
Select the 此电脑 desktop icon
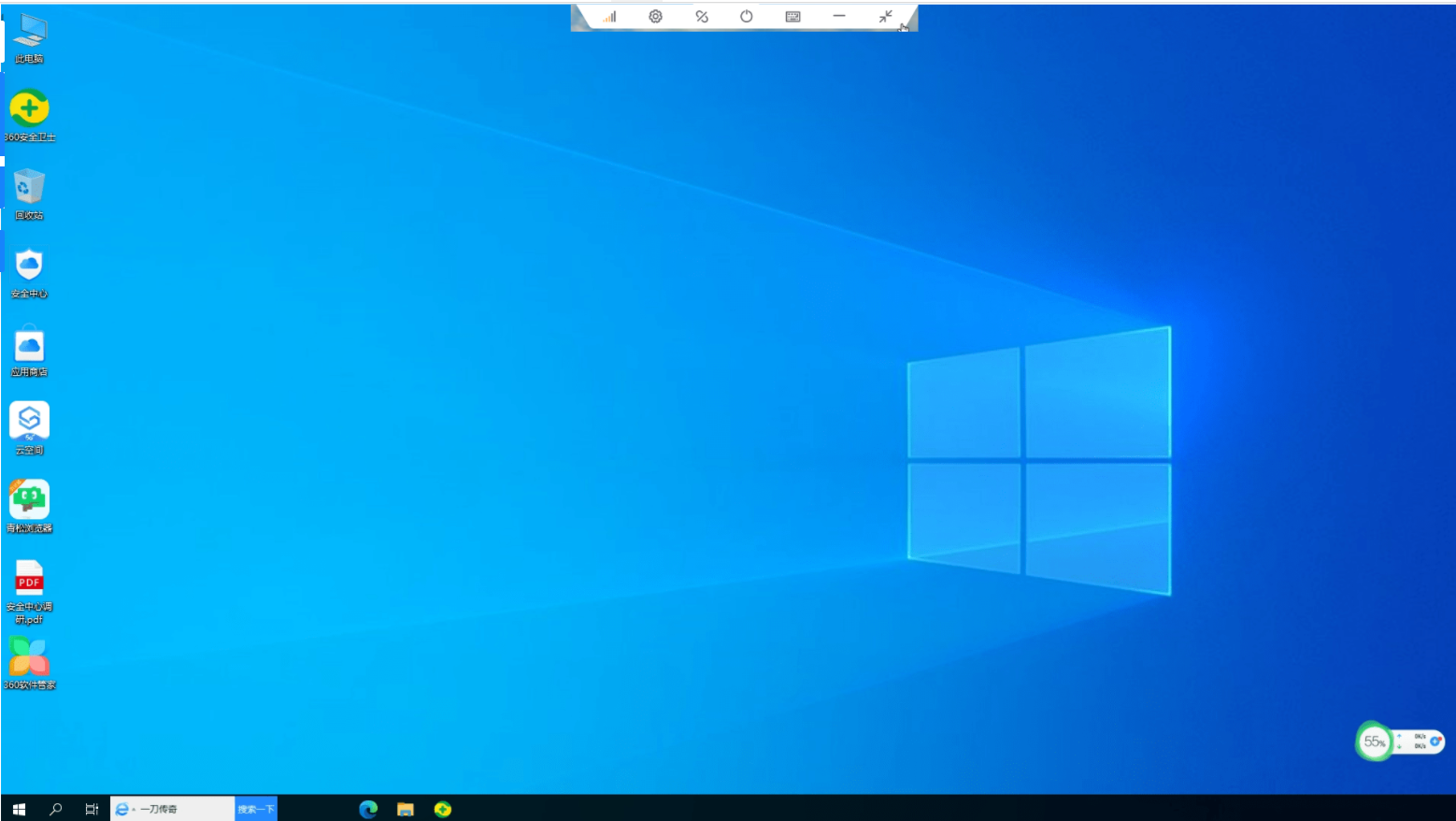click(30, 38)
